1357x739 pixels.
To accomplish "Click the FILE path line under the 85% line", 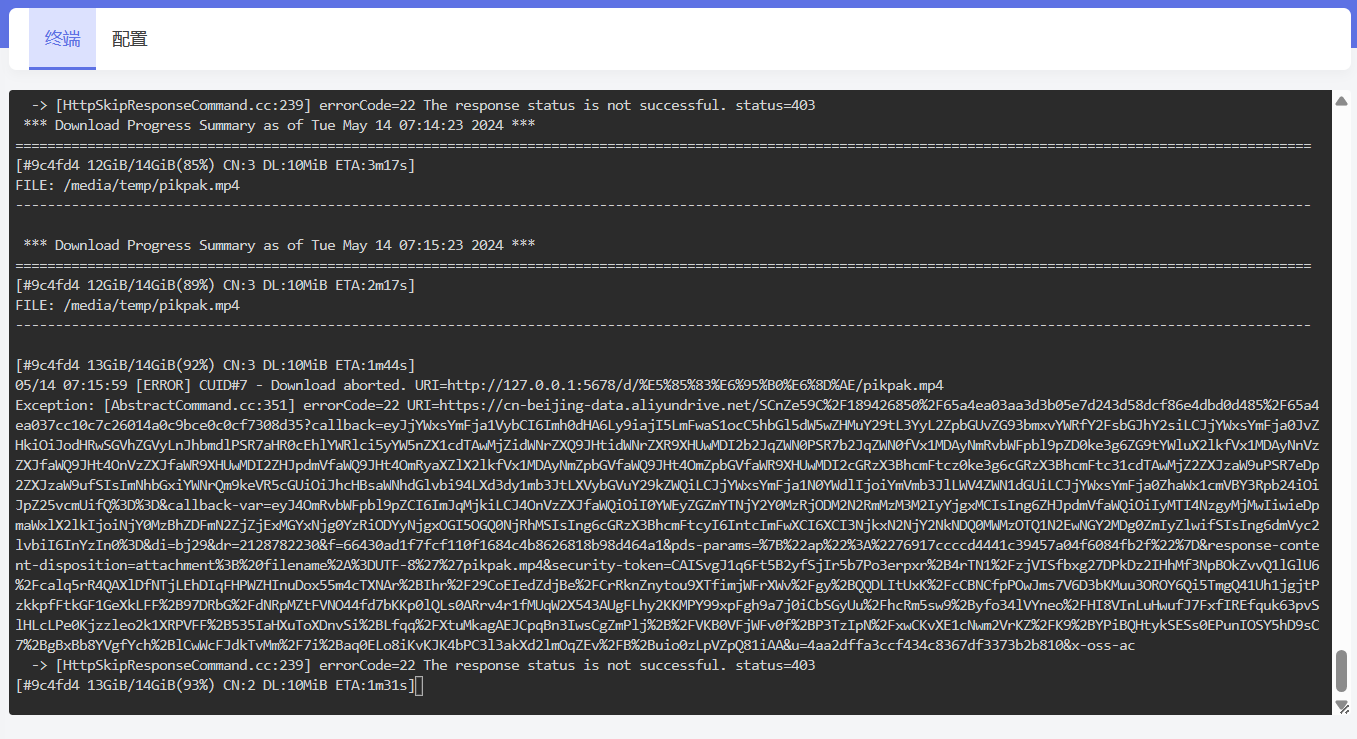I will coord(127,185).
